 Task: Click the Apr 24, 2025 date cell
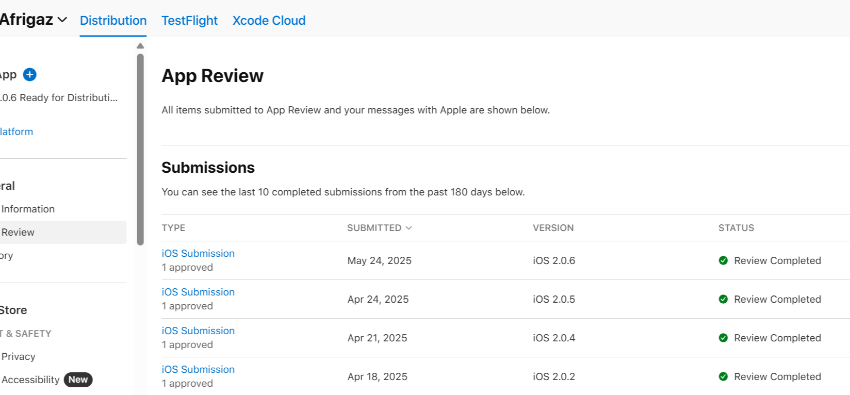point(378,299)
